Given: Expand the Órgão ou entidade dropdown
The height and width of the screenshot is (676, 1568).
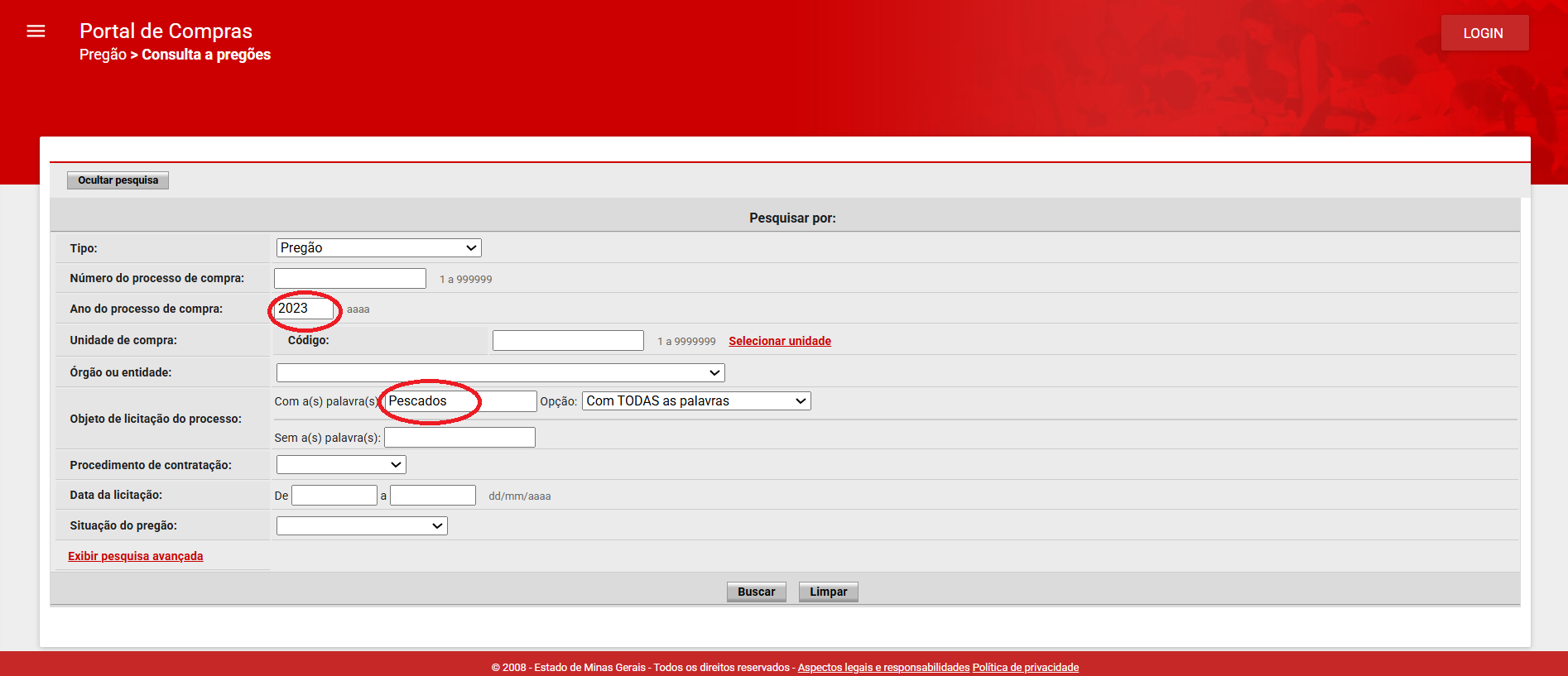Looking at the screenshot, I should (x=500, y=373).
